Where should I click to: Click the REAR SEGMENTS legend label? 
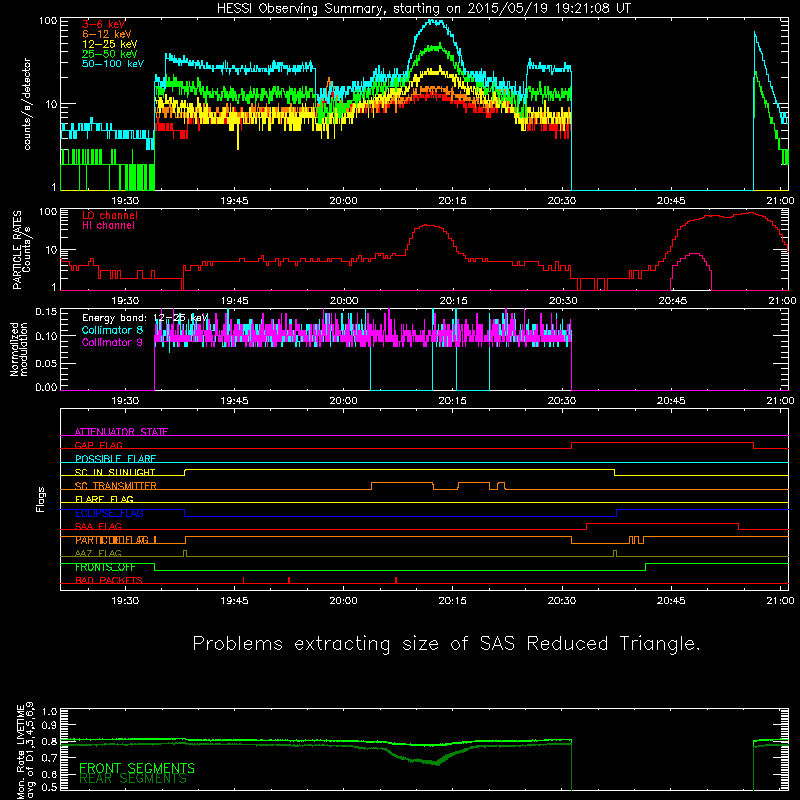(133, 779)
